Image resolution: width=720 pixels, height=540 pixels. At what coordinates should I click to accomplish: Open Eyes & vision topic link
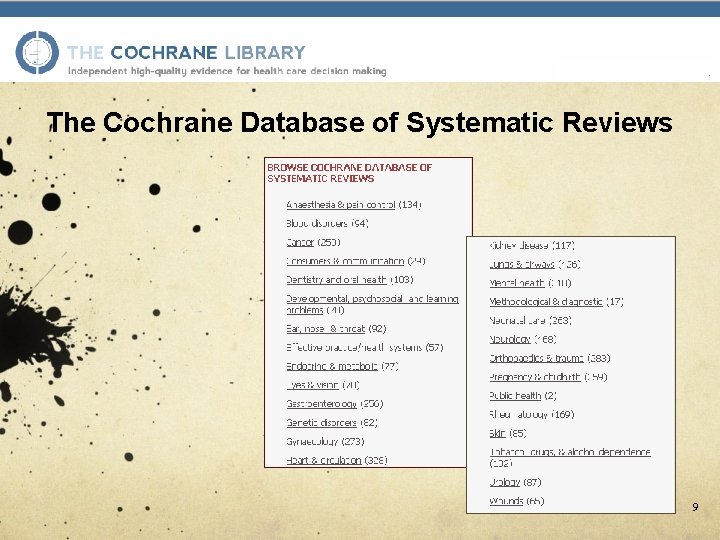tap(312, 385)
